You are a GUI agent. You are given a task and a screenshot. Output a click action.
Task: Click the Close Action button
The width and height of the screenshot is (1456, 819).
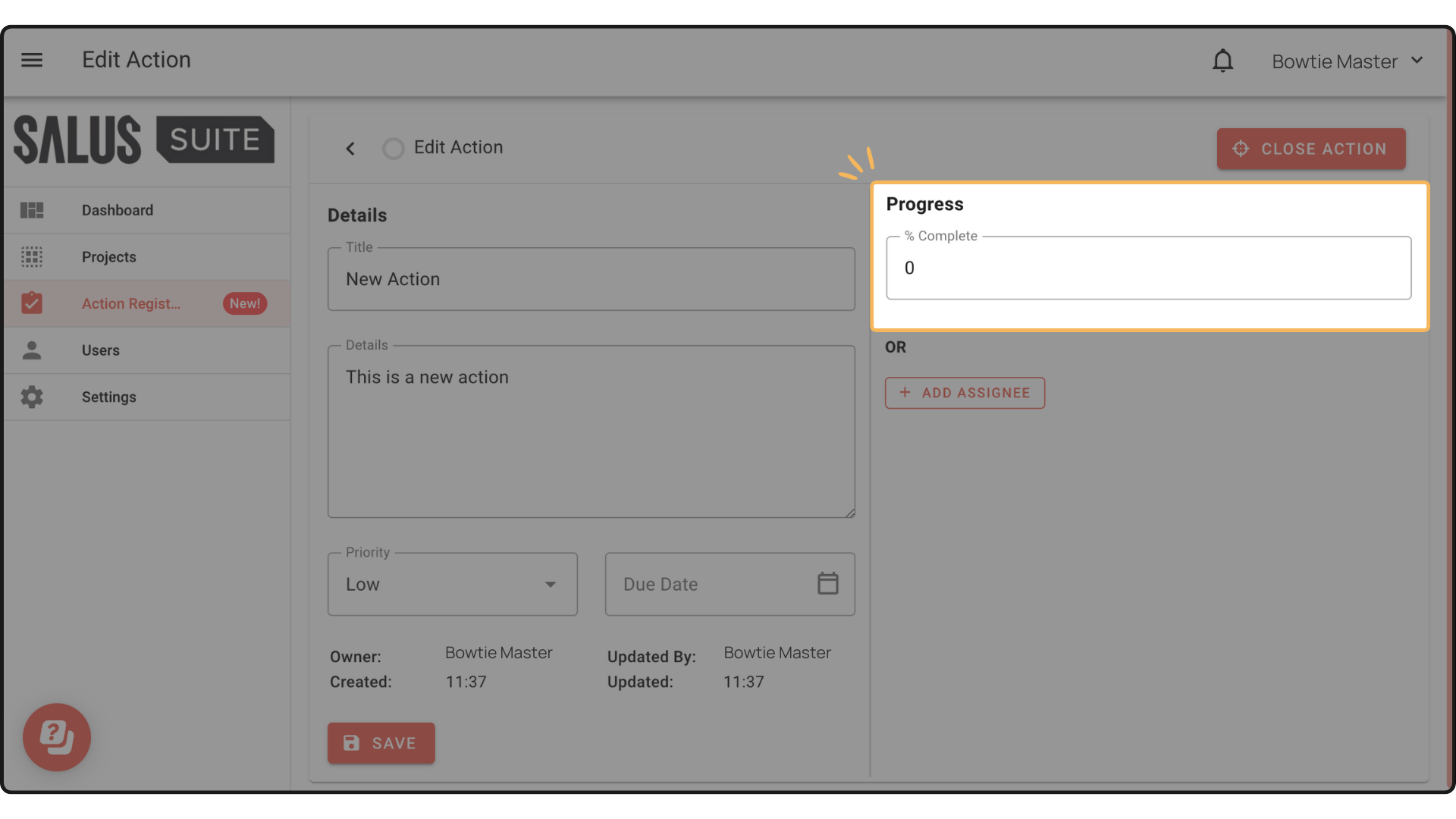tap(1311, 149)
